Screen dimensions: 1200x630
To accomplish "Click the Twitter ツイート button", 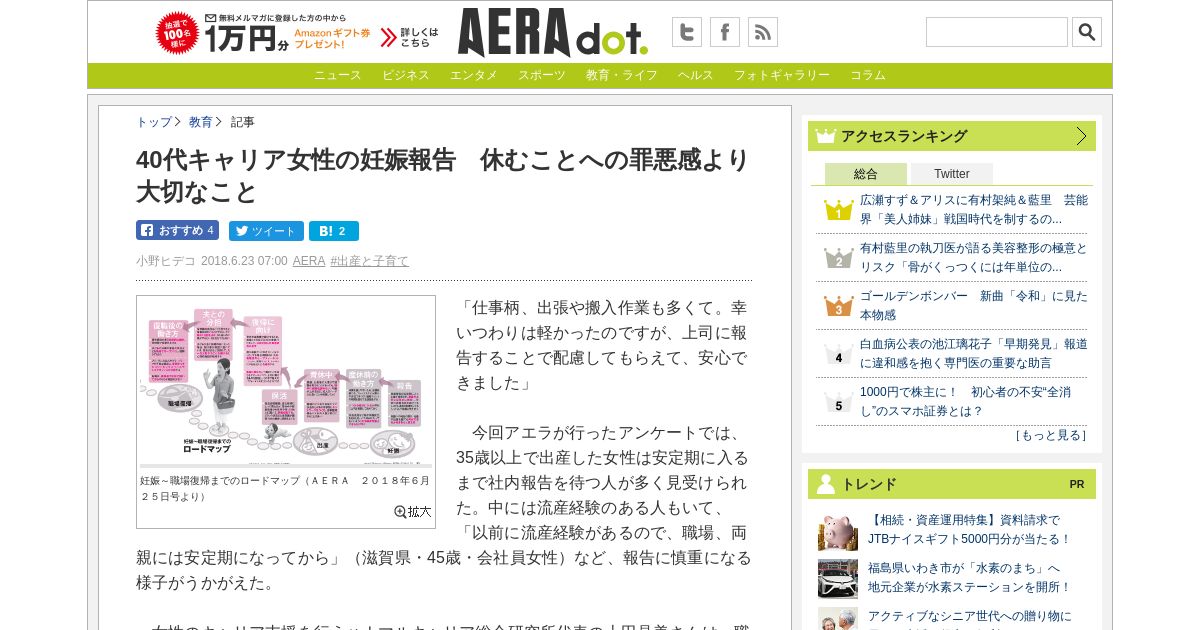I will click(266, 231).
